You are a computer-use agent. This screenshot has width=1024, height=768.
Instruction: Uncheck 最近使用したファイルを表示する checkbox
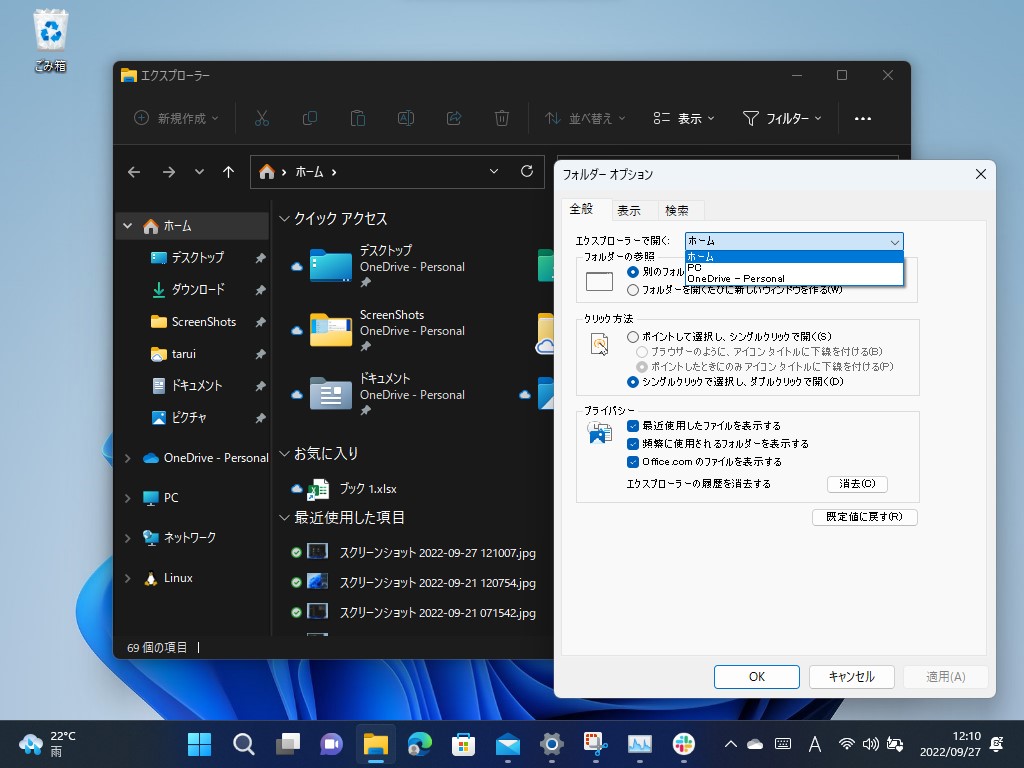tap(631, 424)
